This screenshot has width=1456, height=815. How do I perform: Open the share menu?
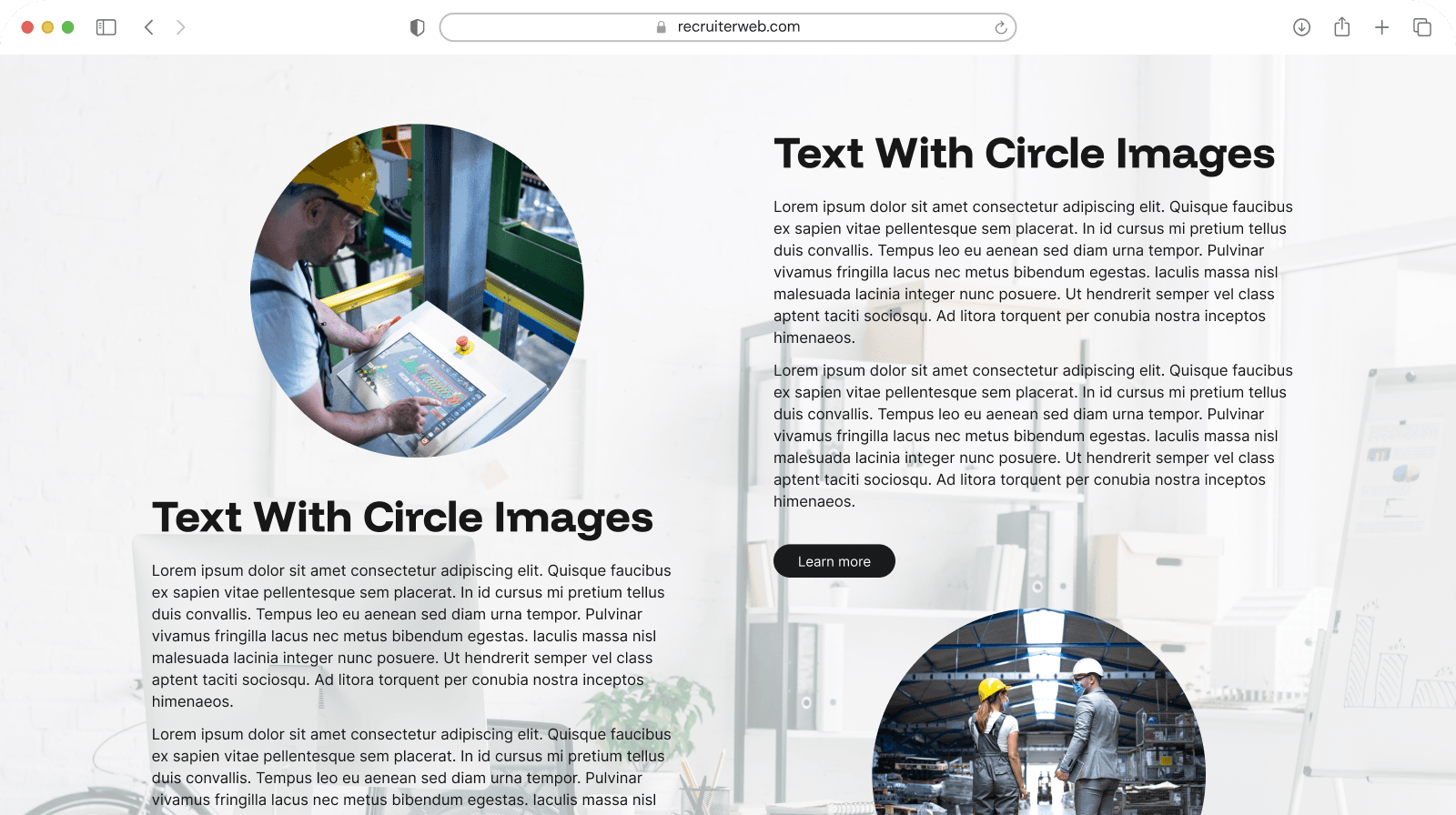click(x=1341, y=27)
